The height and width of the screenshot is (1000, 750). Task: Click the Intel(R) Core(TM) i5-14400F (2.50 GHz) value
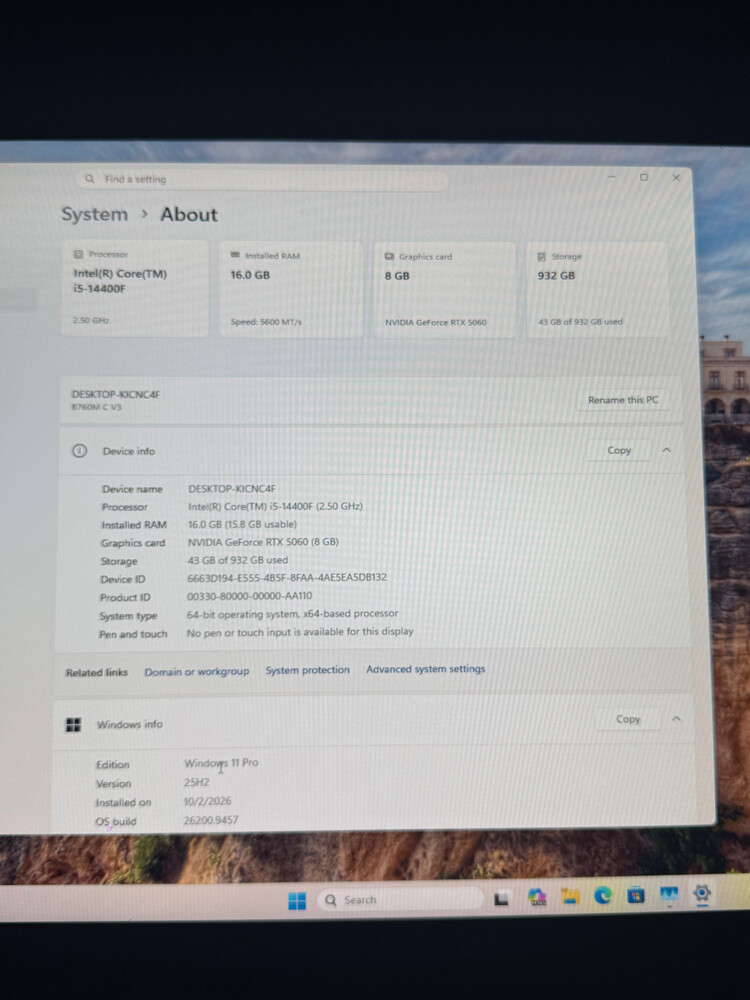coord(275,506)
